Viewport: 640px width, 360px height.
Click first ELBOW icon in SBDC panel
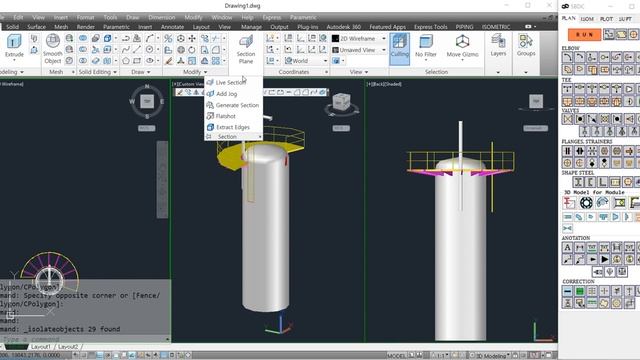pyautogui.click(x=567, y=57)
